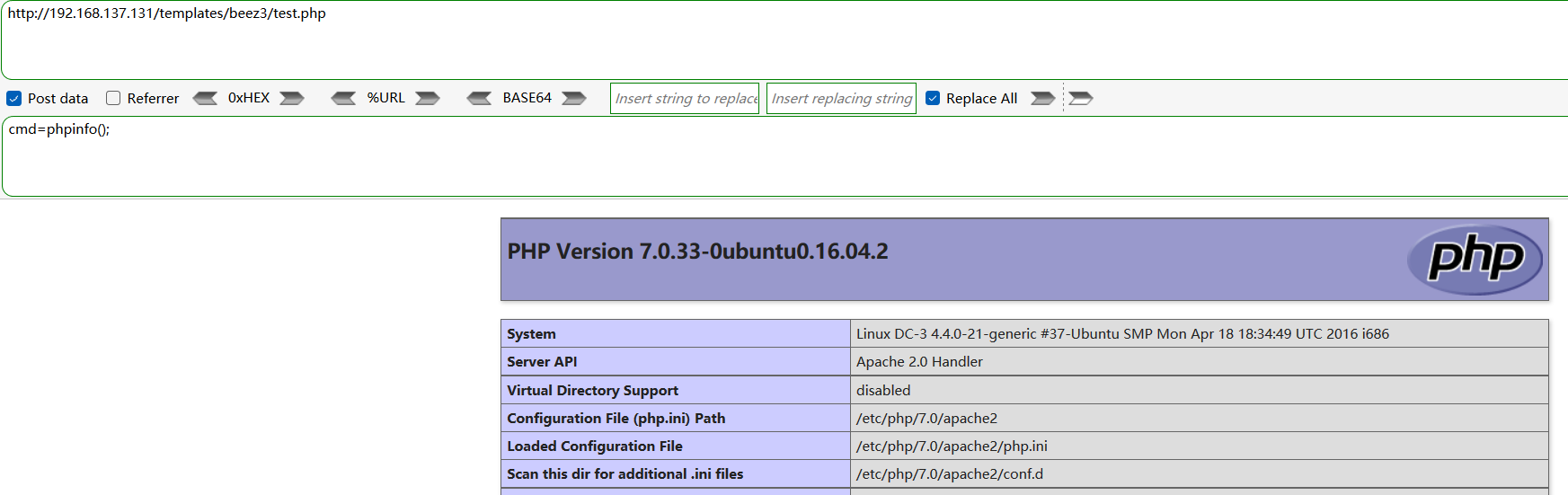Click into the URL box with test.php
Screen dimensions: 1568x495
coord(784,40)
